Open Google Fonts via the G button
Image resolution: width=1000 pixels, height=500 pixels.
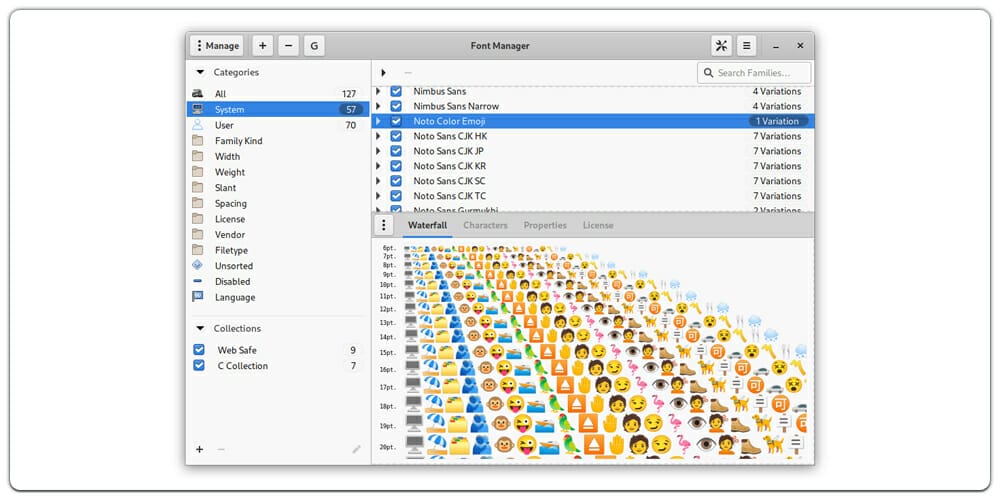coord(314,46)
